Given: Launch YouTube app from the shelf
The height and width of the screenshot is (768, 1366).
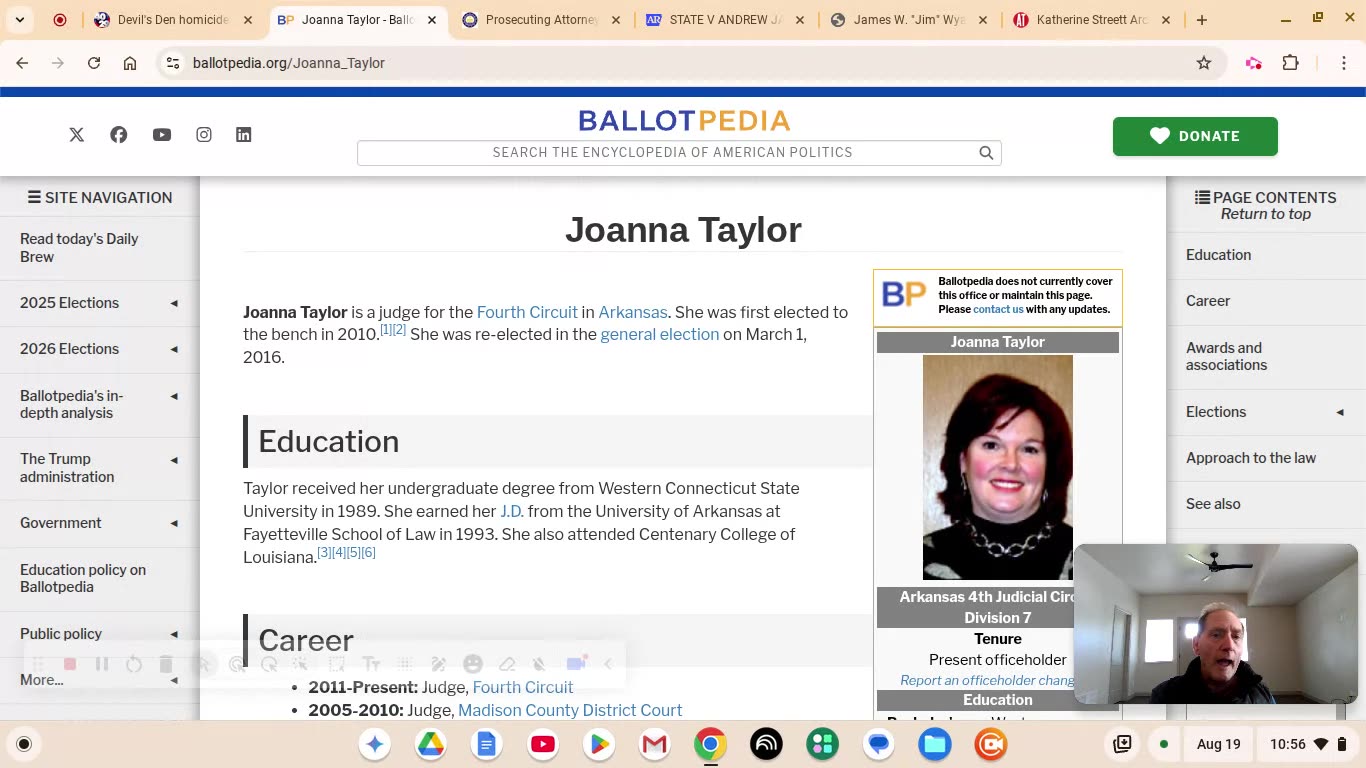Looking at the screenshot, I should [543, 744].
